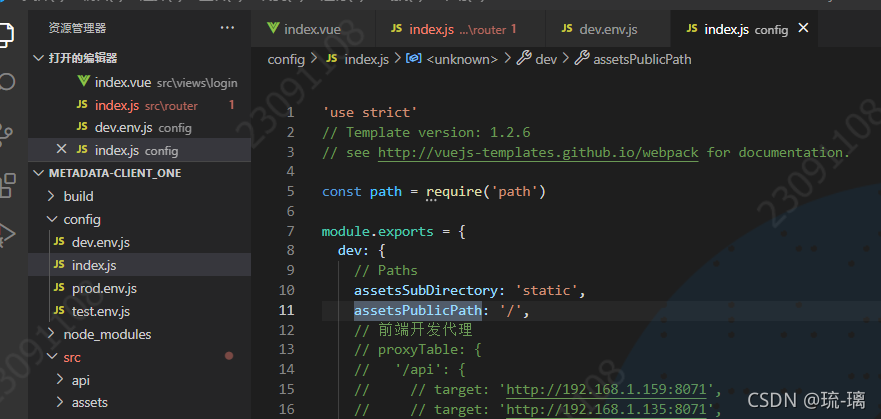Collapse METADATA-CLIENT_ONE project section
The width and height of the screenshot is (881, 419).
(x=38, y=173)
